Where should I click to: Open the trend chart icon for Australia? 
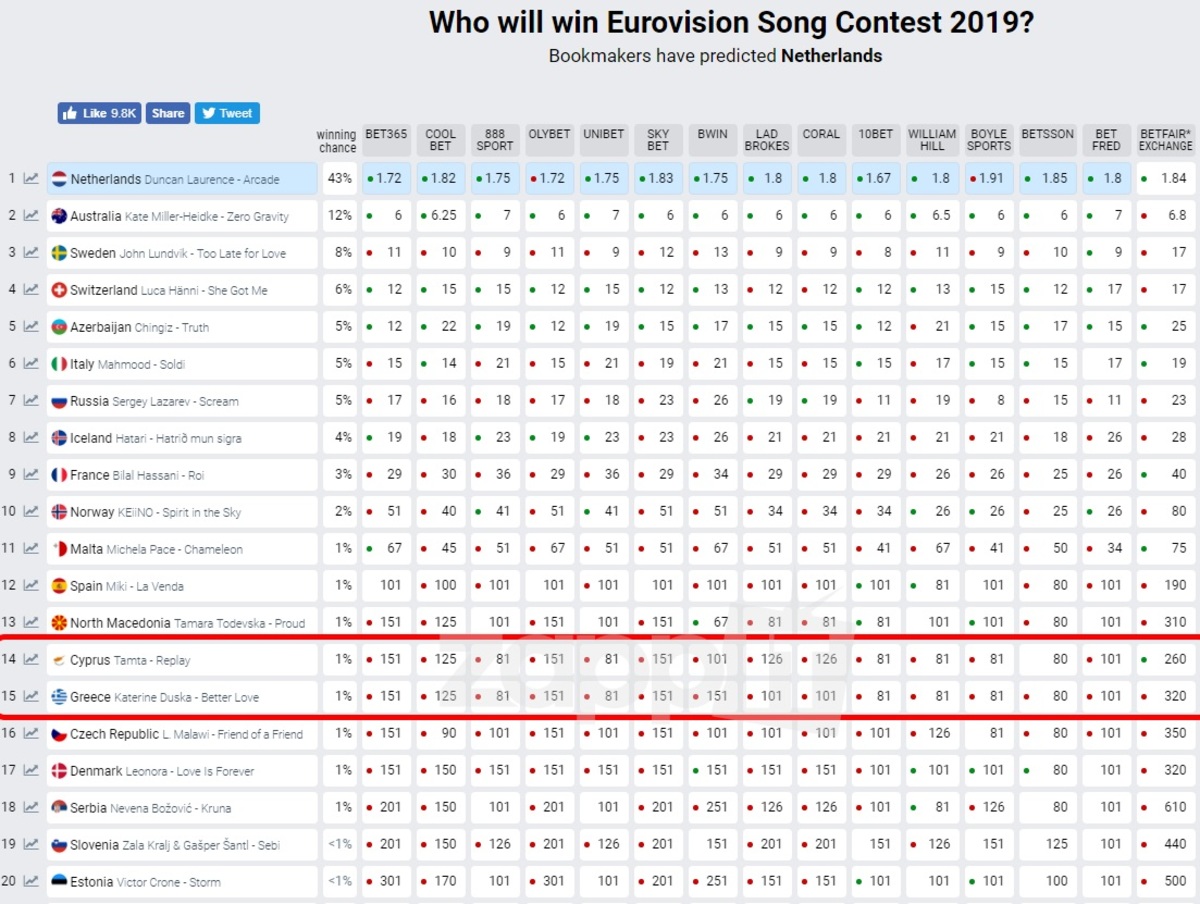[x=31, y=216]
